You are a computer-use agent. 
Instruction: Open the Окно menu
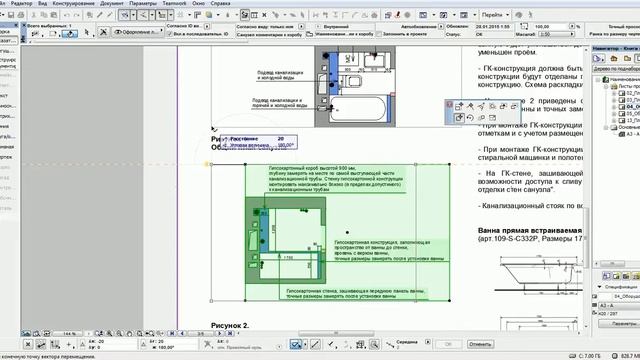(198, 3)
